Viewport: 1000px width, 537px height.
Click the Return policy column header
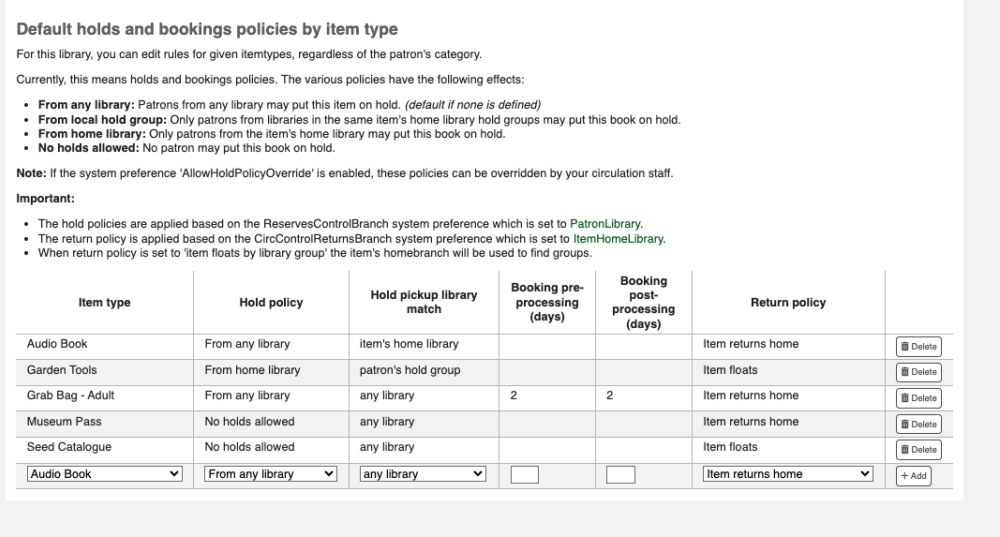[787, 303]
